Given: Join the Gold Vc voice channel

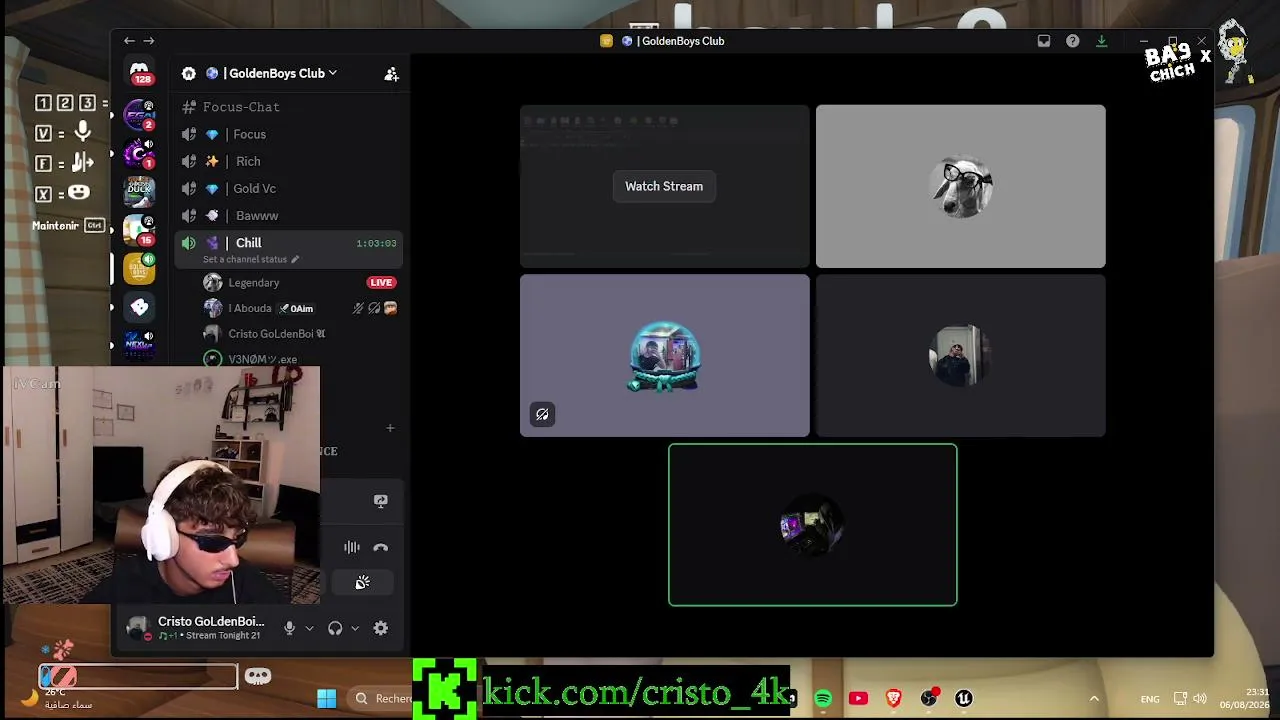Looking at the screenshot, I should click(x=288, y=188).
